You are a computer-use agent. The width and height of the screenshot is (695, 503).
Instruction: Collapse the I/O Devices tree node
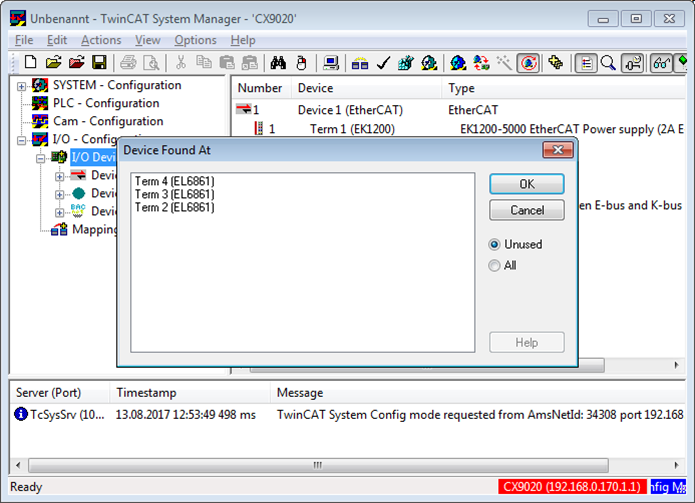(x=40, y=159)
